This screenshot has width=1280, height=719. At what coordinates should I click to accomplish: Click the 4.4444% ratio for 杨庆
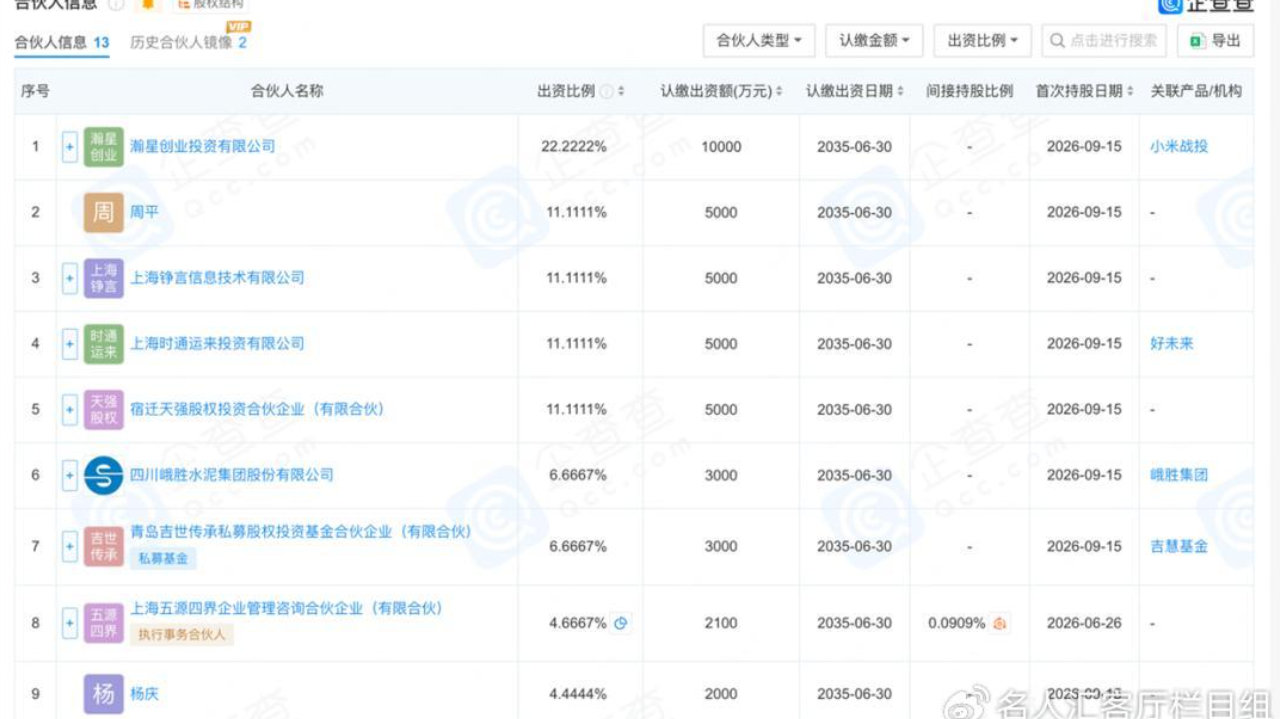pyautogui.click(x=576, y=694)
